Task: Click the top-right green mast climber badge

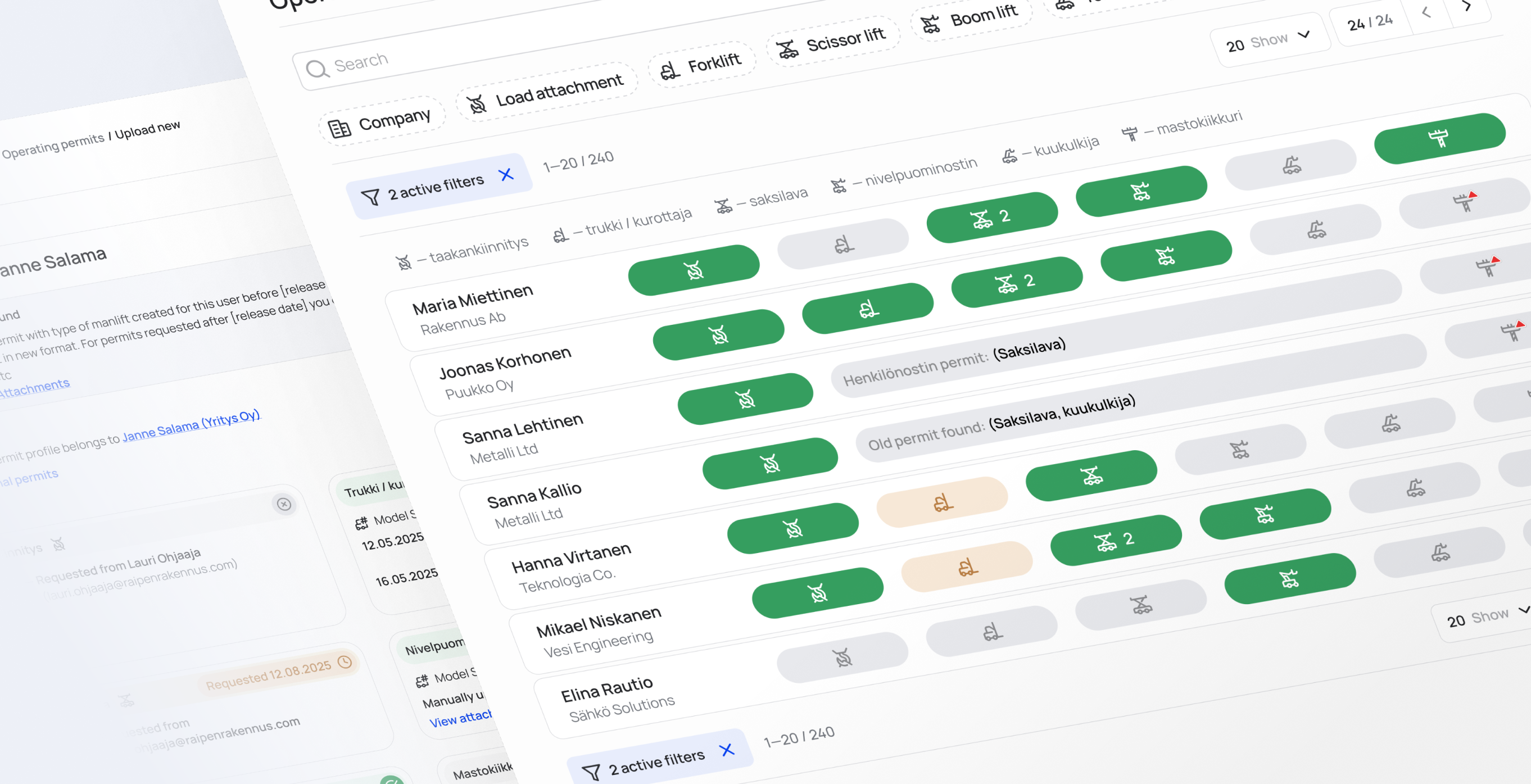Action: tap(1439, 138)
